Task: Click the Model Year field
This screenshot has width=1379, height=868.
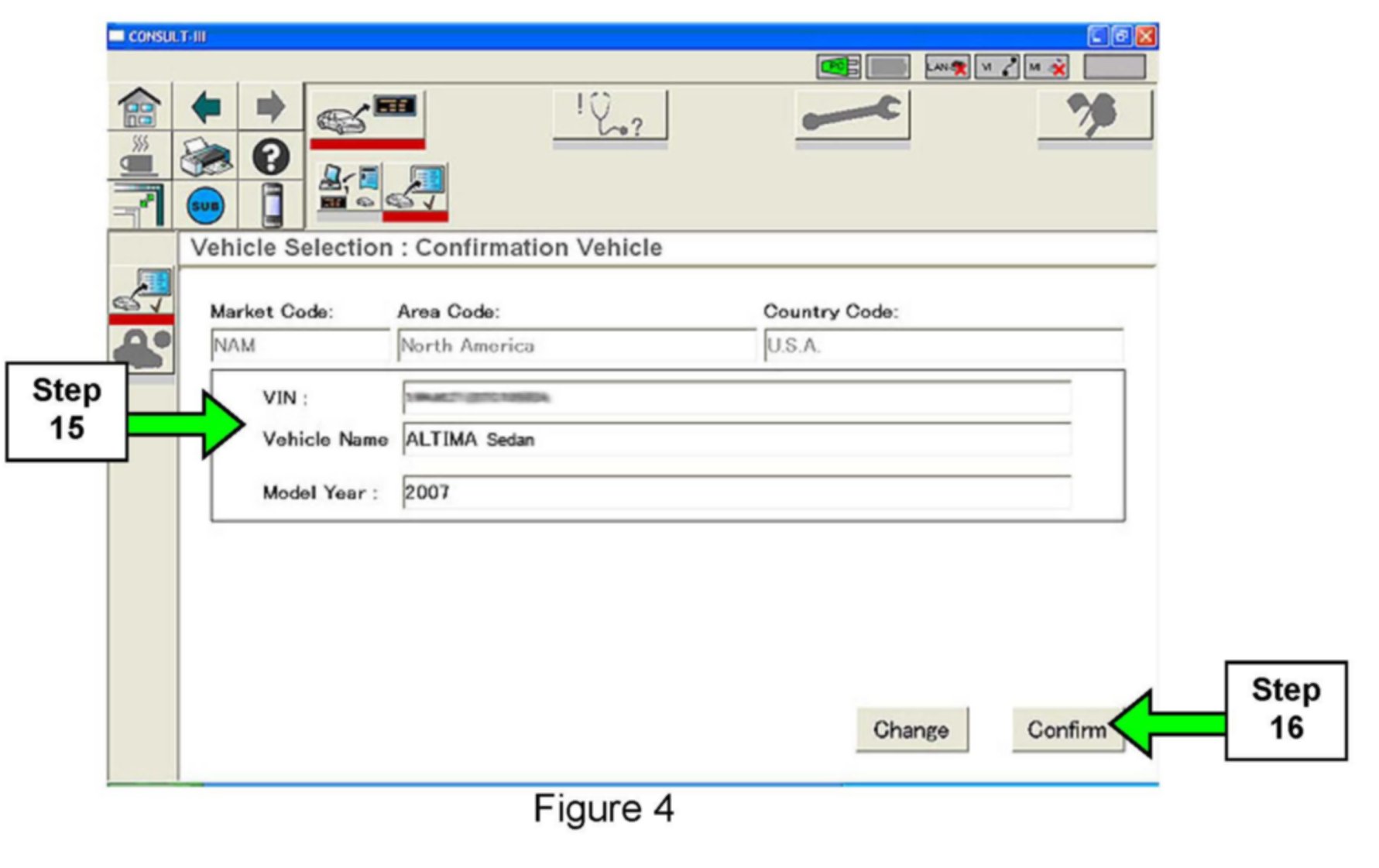Action: [x=736, y=492]
